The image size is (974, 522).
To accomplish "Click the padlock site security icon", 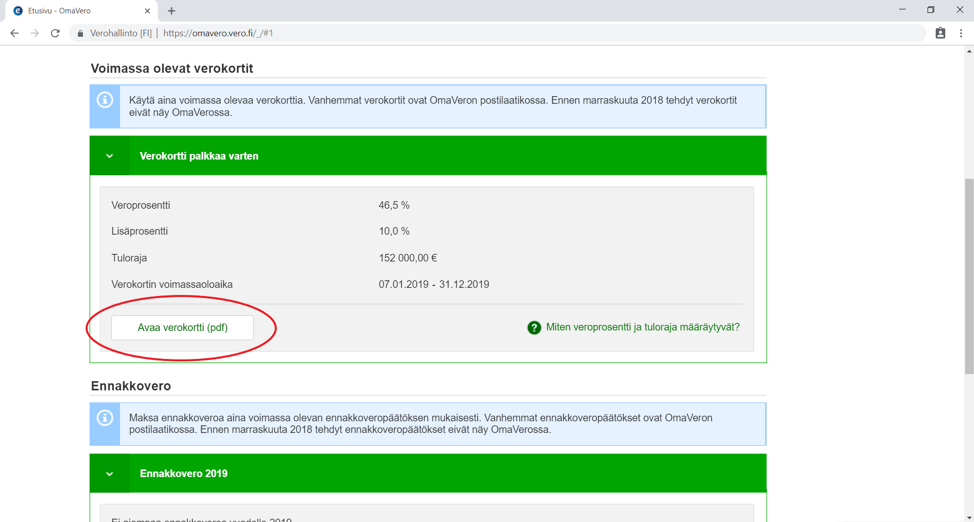I will click(x=81, y=33).
